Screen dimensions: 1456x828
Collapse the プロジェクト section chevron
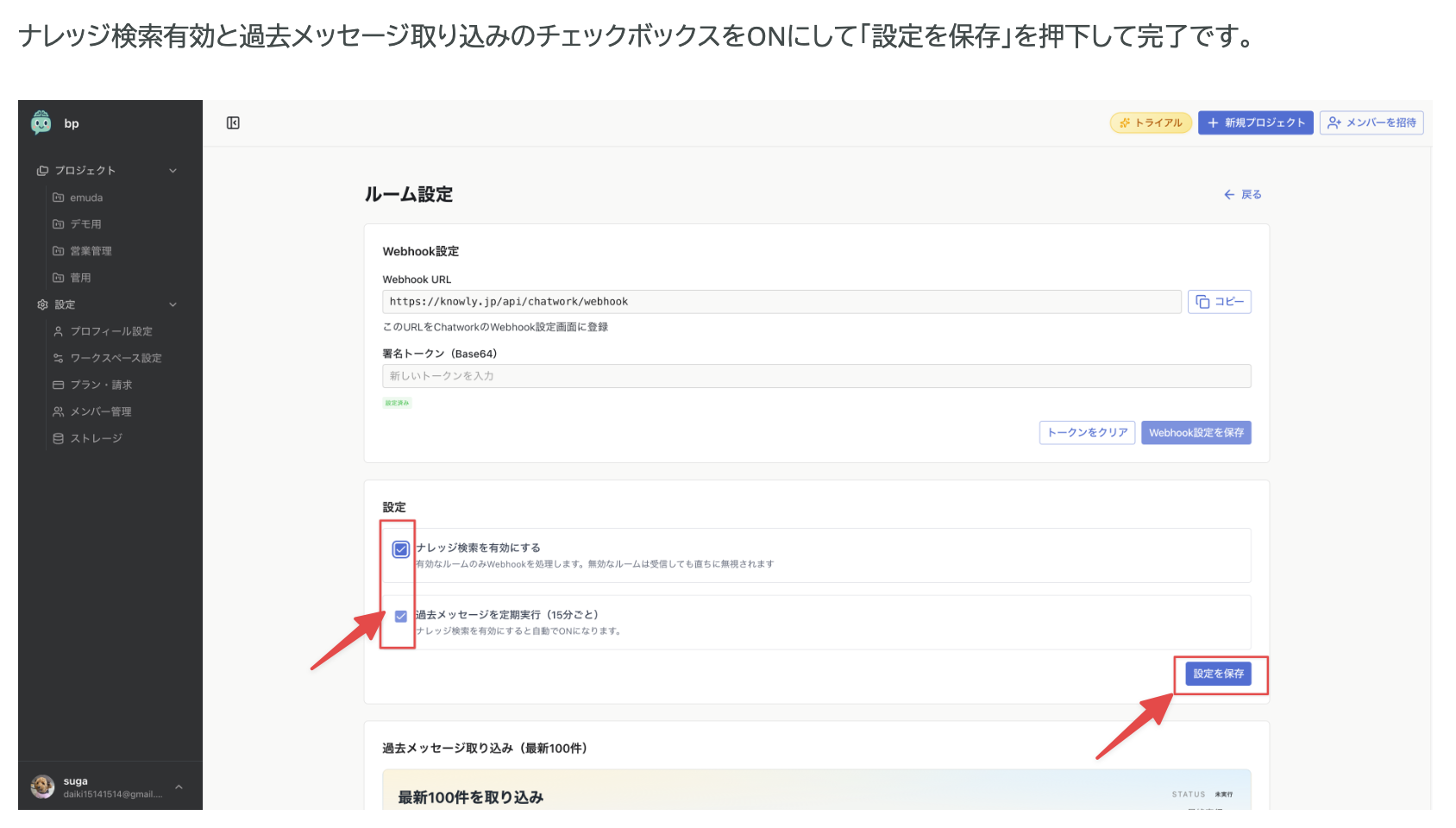(x=173, y=170)
